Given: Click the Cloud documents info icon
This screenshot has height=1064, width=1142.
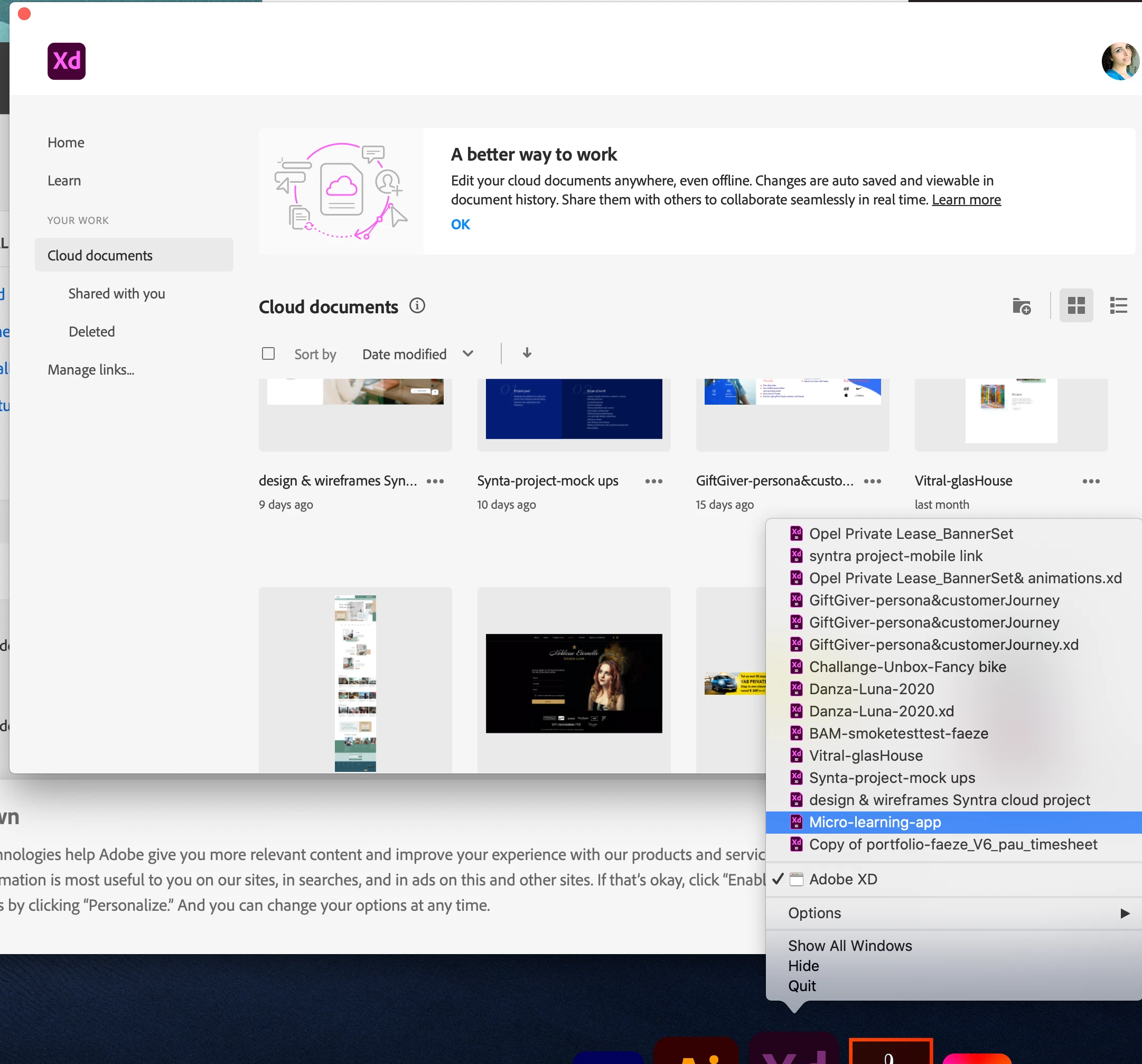Looking at the screenshot, I should point(417,306).
